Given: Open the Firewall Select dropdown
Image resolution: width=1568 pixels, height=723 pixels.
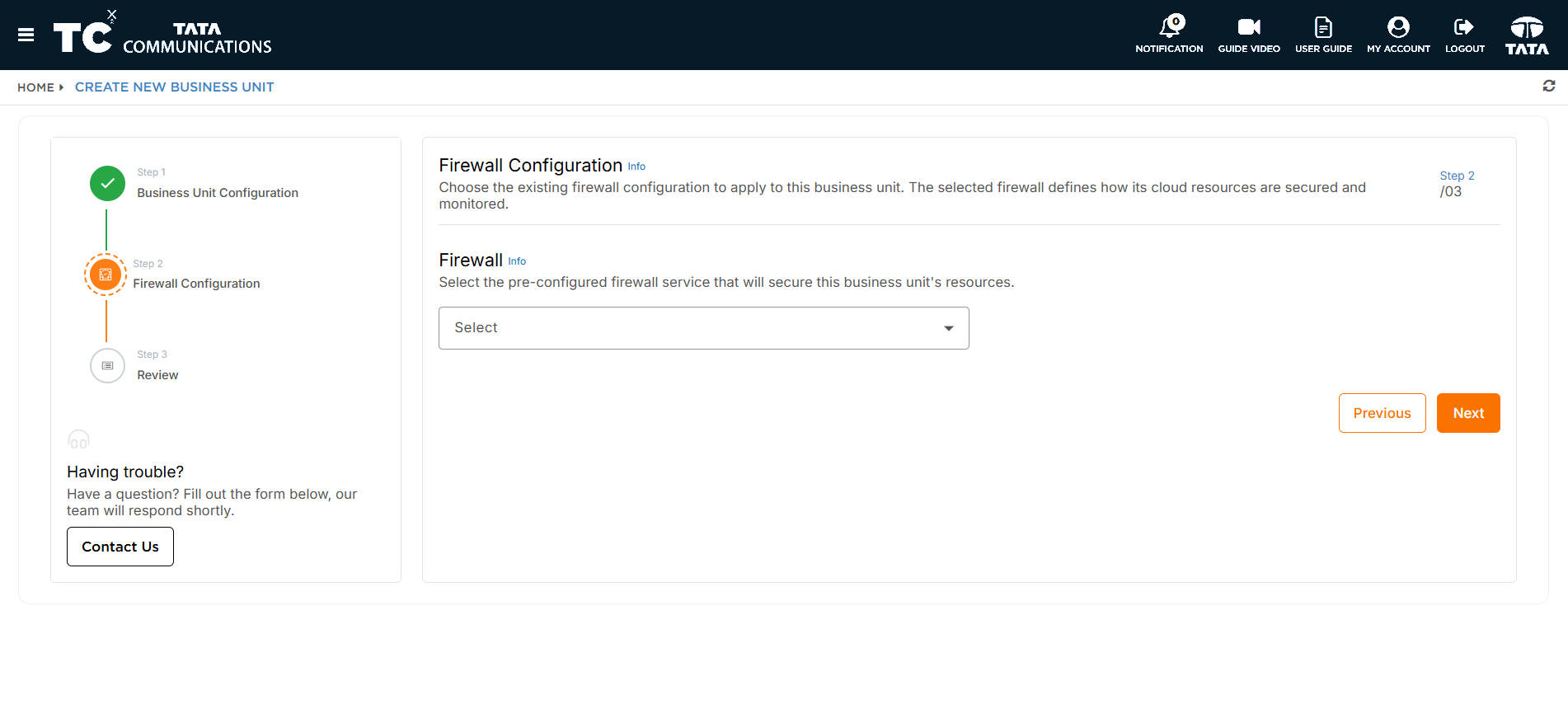Looking at the screenshot, I should (x=703, y=328).
